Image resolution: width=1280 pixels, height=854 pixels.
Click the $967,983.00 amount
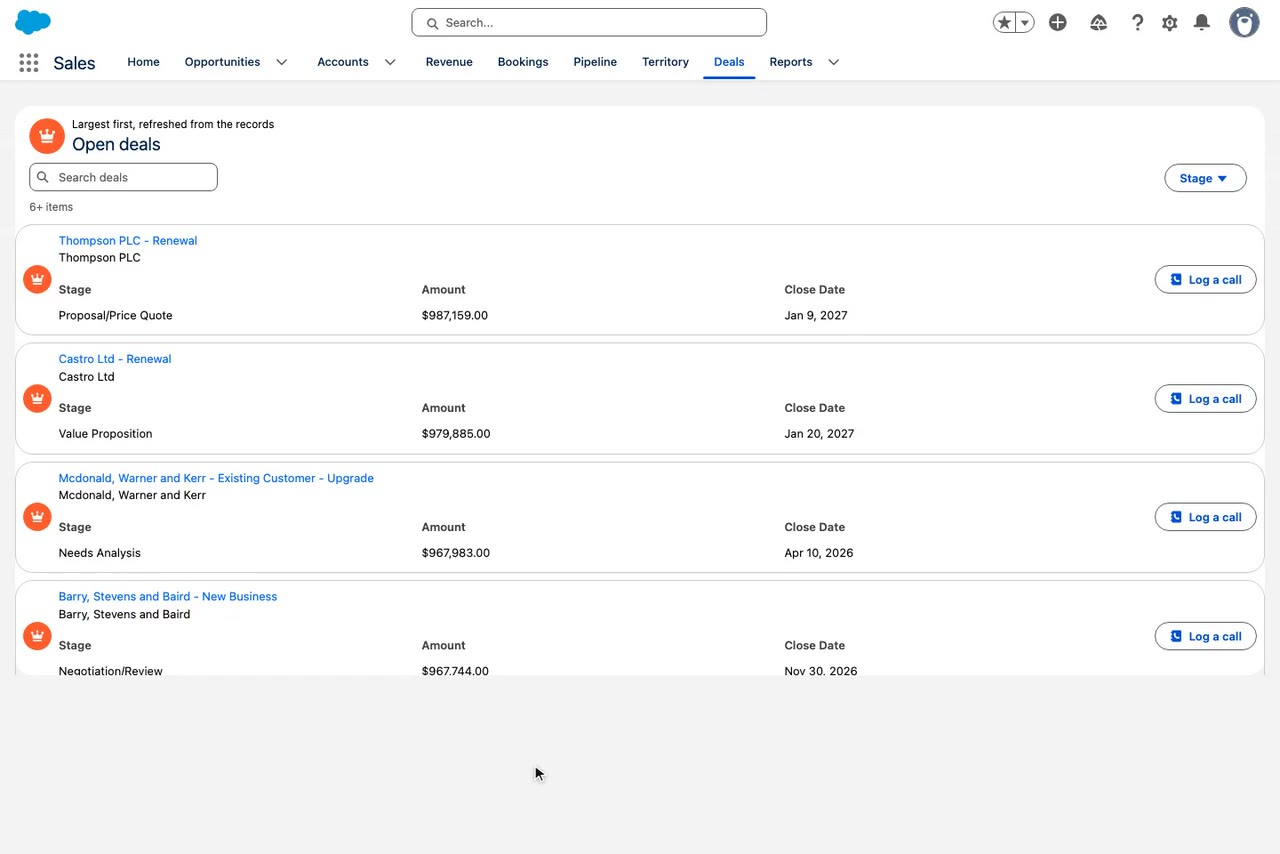[x=456, y=553]
